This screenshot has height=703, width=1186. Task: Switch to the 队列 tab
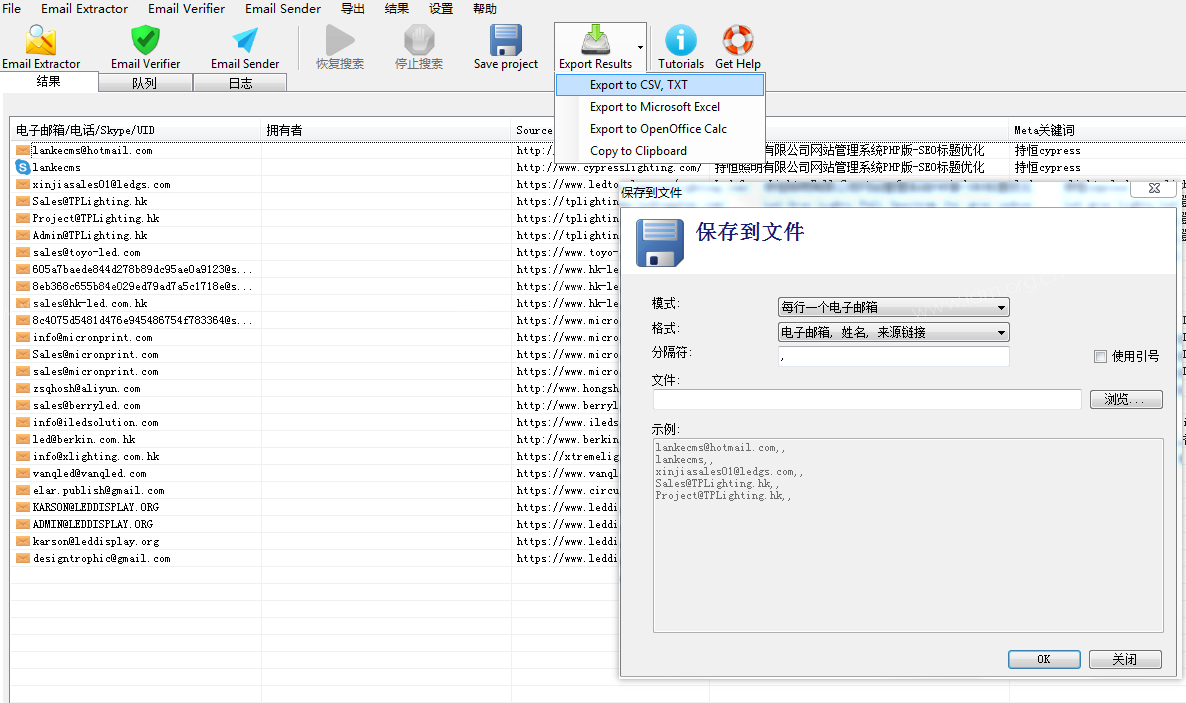(x=144, y=82)
